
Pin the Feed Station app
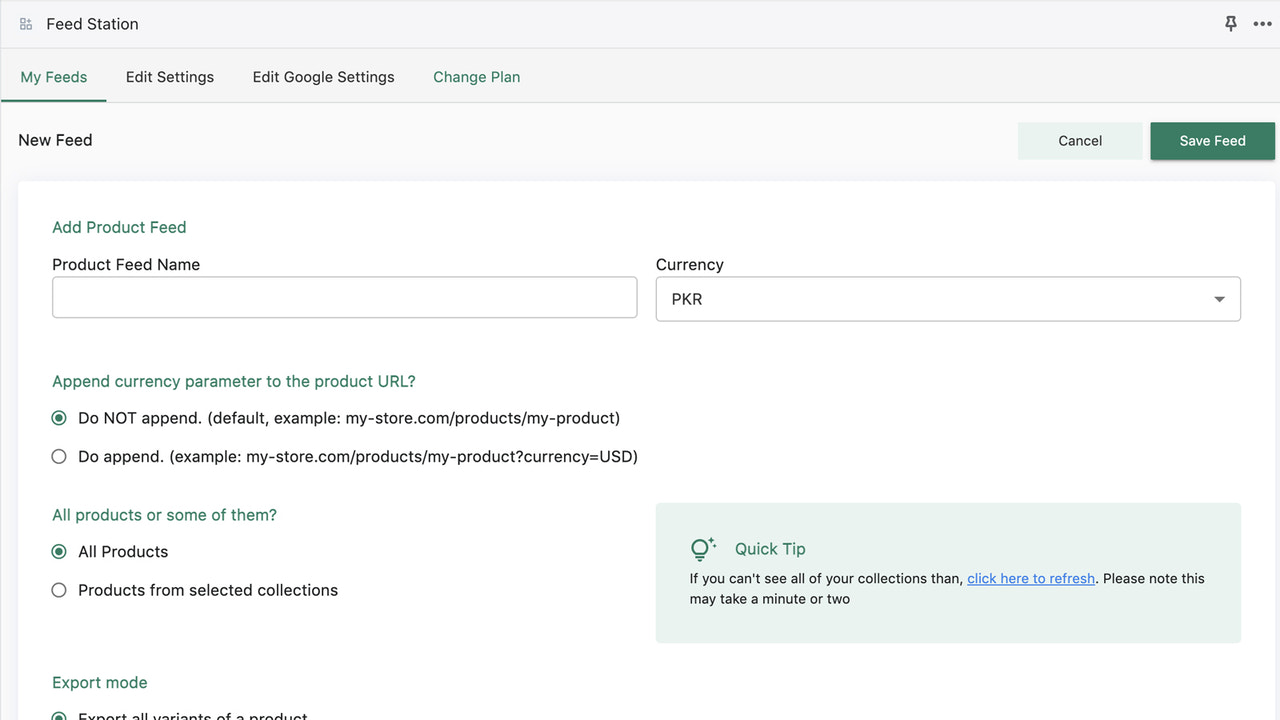tap(1231, 24)
